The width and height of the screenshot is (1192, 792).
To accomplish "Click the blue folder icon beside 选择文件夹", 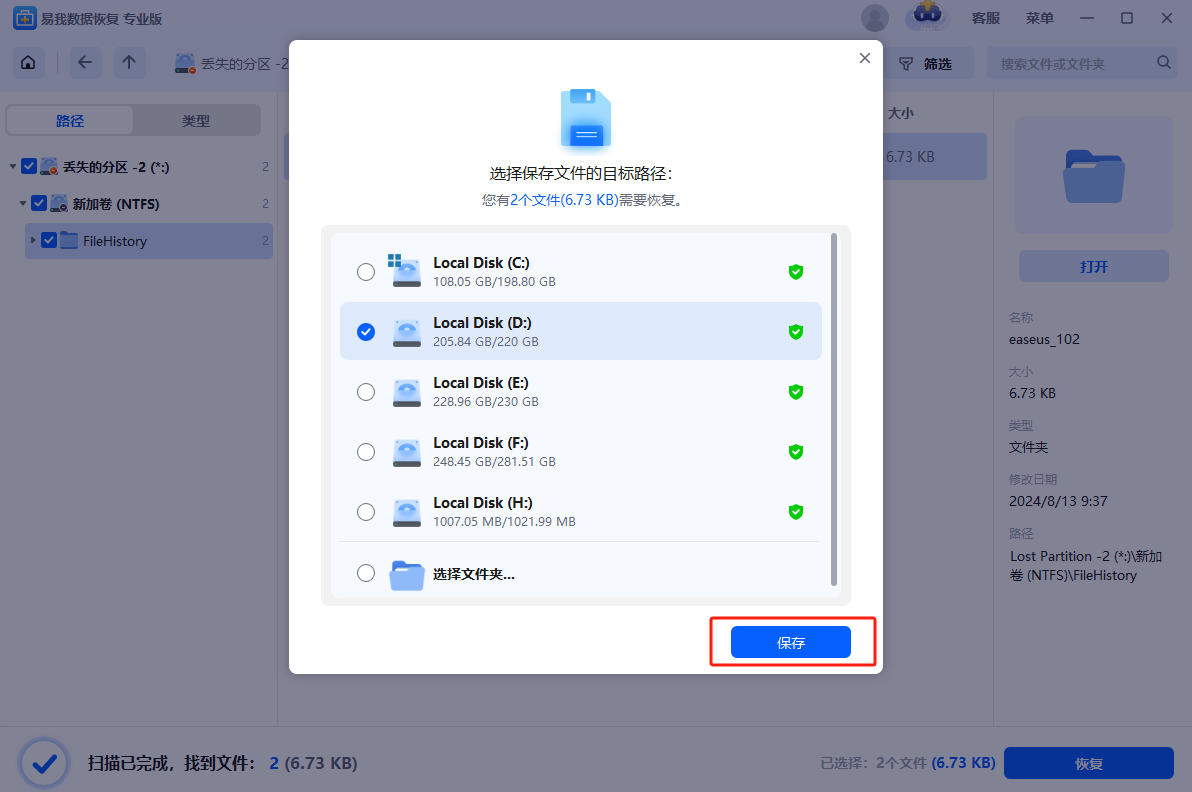I will [407, 575].
